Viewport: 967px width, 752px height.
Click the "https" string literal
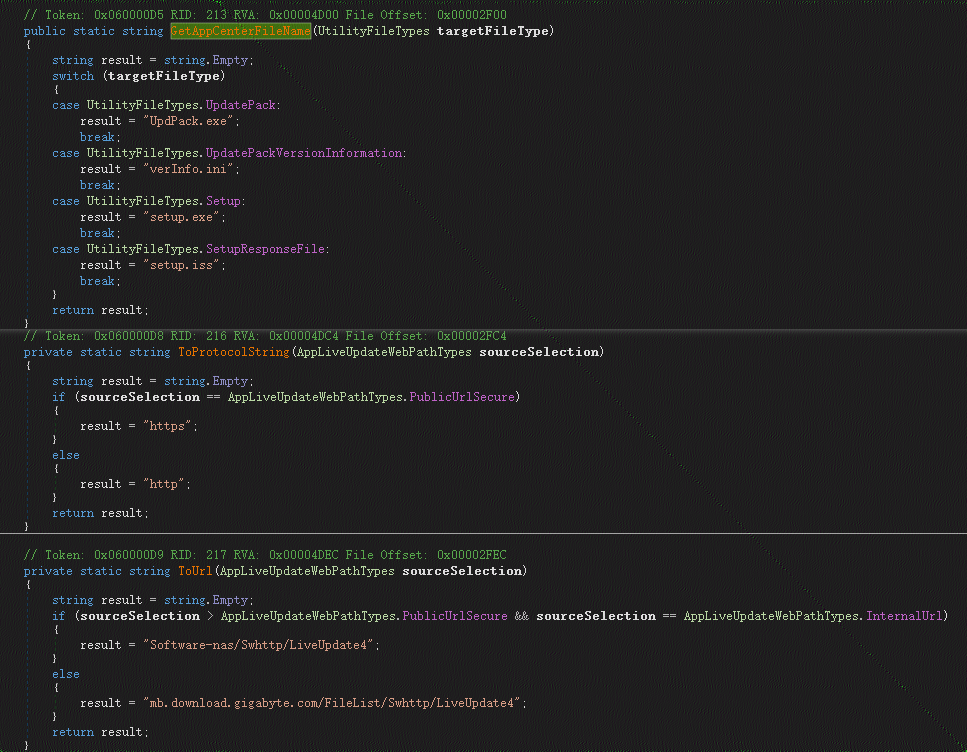tap(167, 426)
